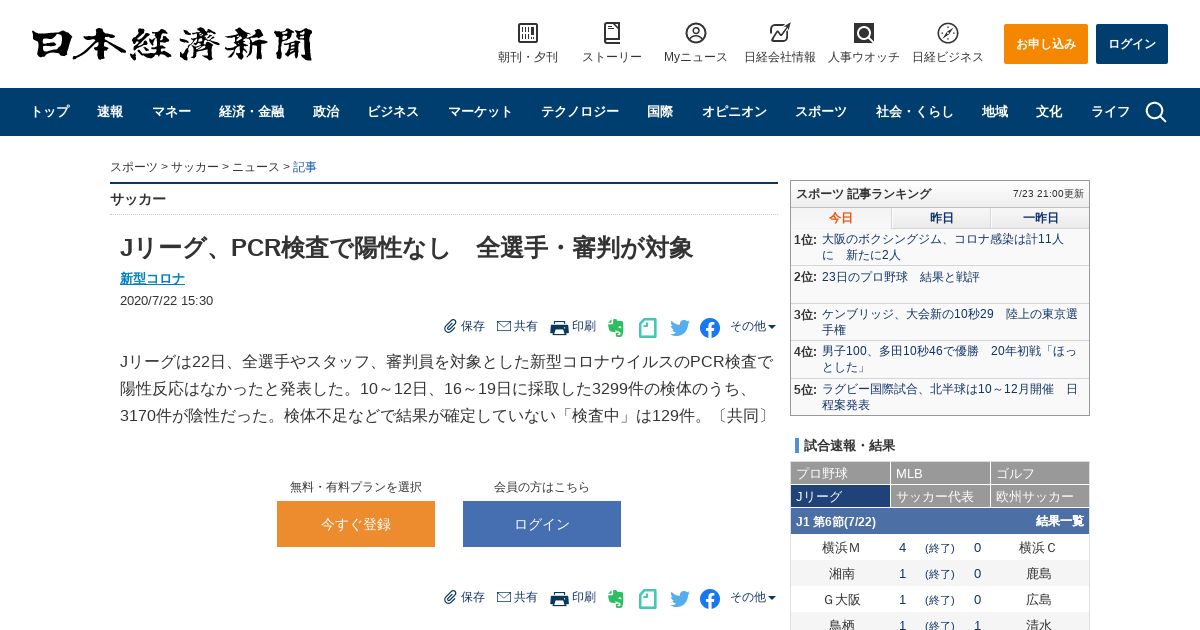Open the ライフ navigation item

click(x=1110, y=112)
